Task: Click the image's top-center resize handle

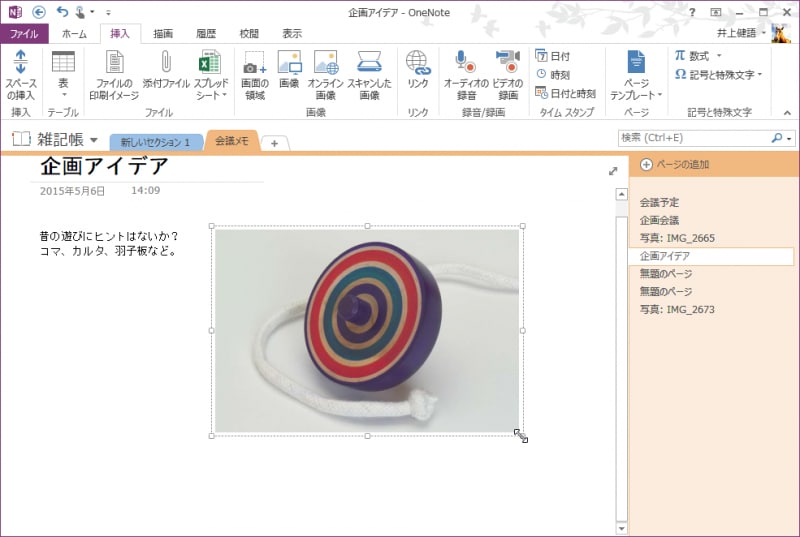Action: (367, 226)
